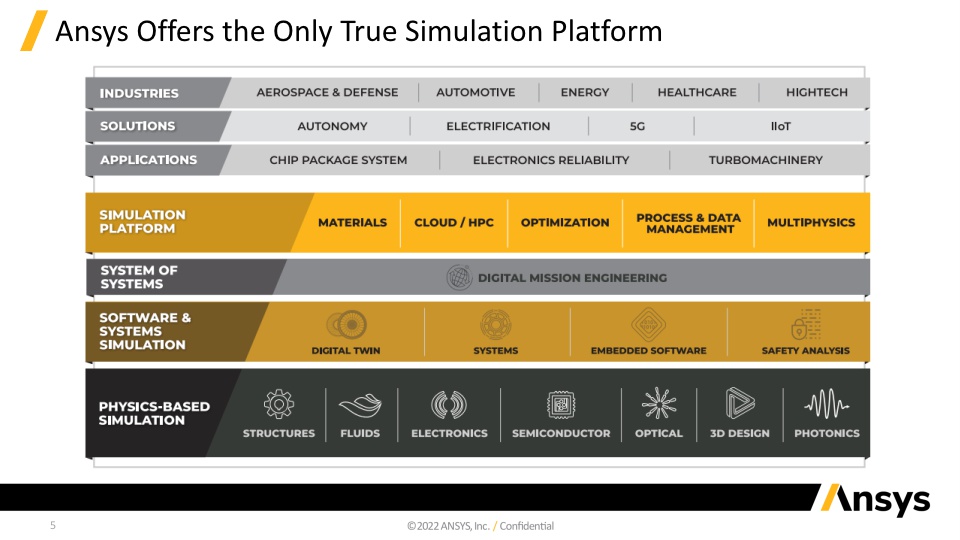Click the Safety Analysis lock icon
960x540 pixels.
[x=806, y=325]
